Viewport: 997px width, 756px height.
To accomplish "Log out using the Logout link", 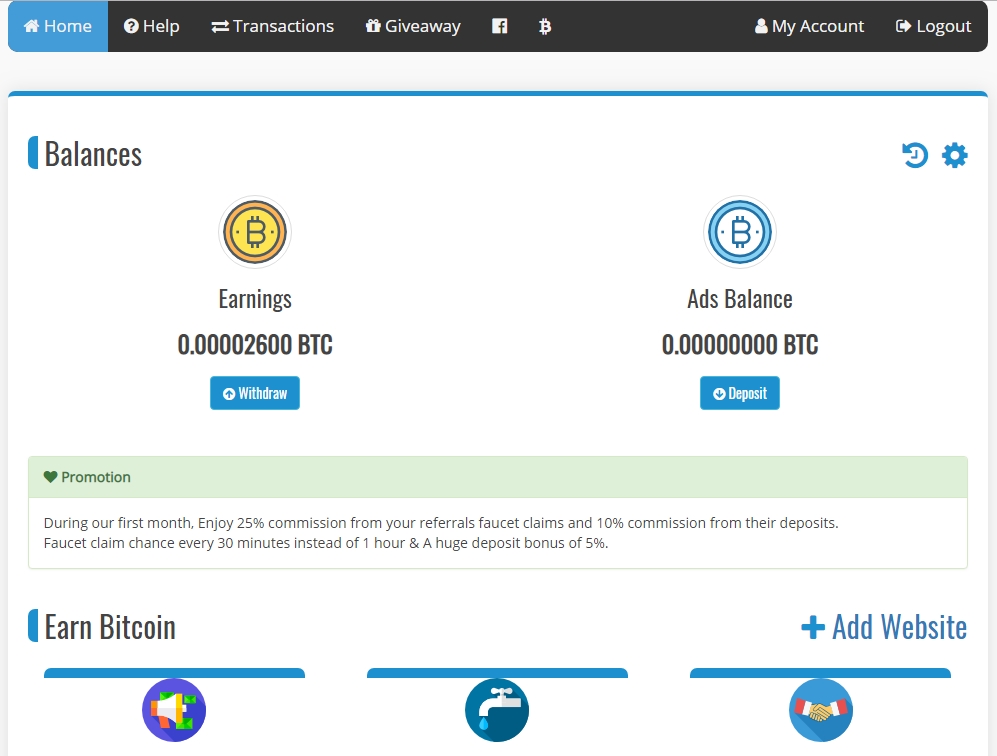I will [933, 26].
